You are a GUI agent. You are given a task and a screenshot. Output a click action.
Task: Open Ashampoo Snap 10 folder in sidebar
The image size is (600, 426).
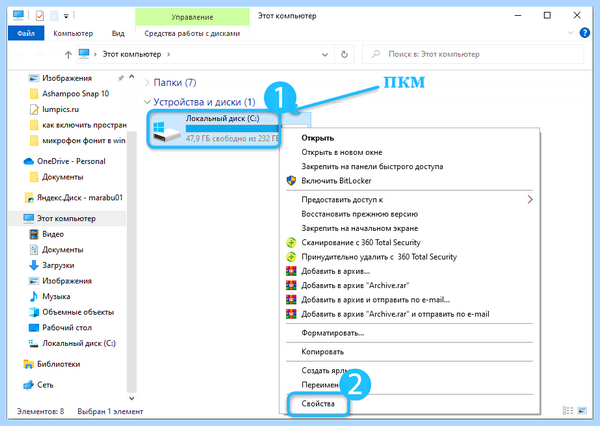coord(75,94)
